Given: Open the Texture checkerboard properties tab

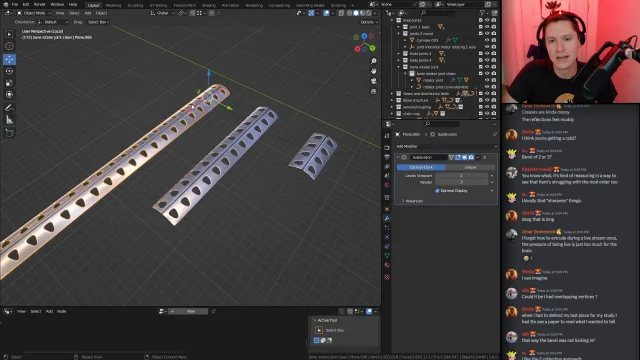Looking at the screenshot, I should [x=387, y=277].
